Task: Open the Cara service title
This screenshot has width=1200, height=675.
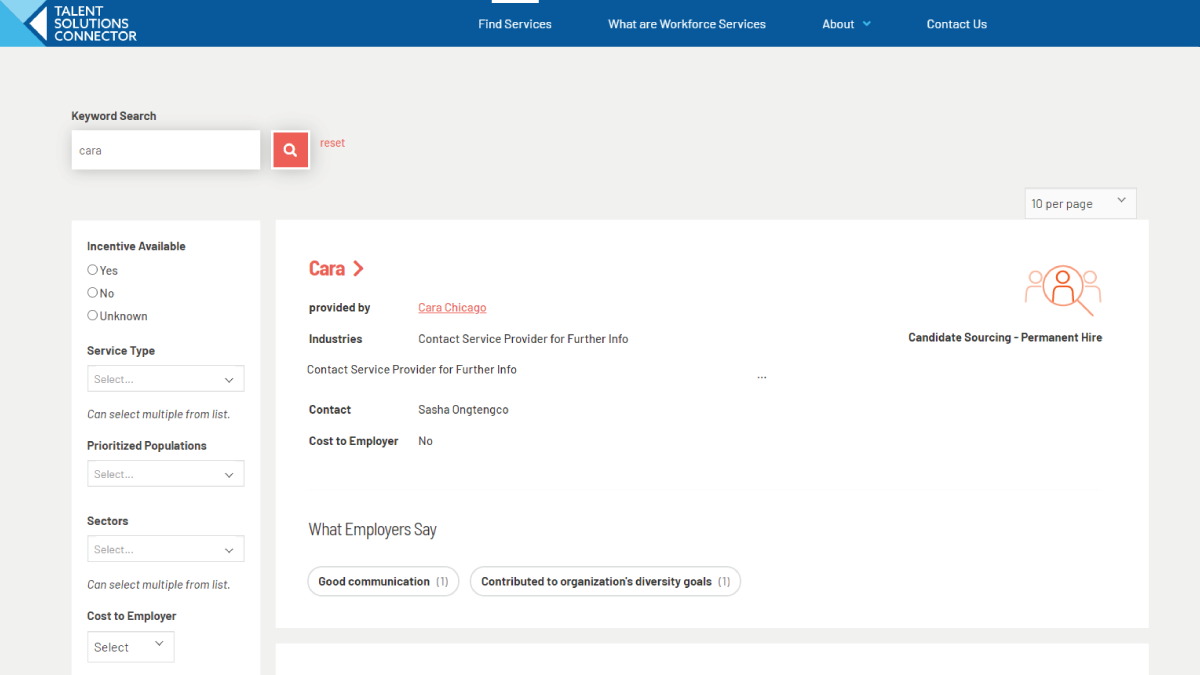Action: [327, 269]
